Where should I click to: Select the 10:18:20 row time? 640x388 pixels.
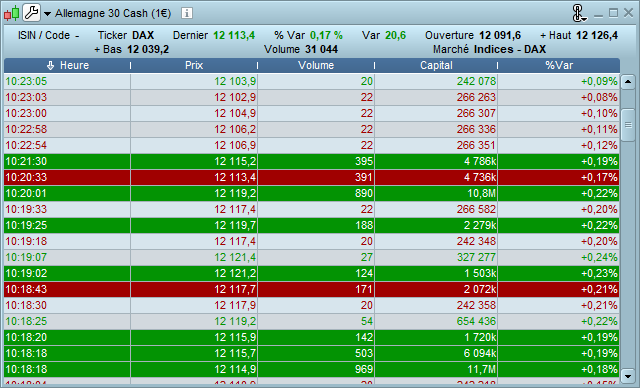[67, 337]
